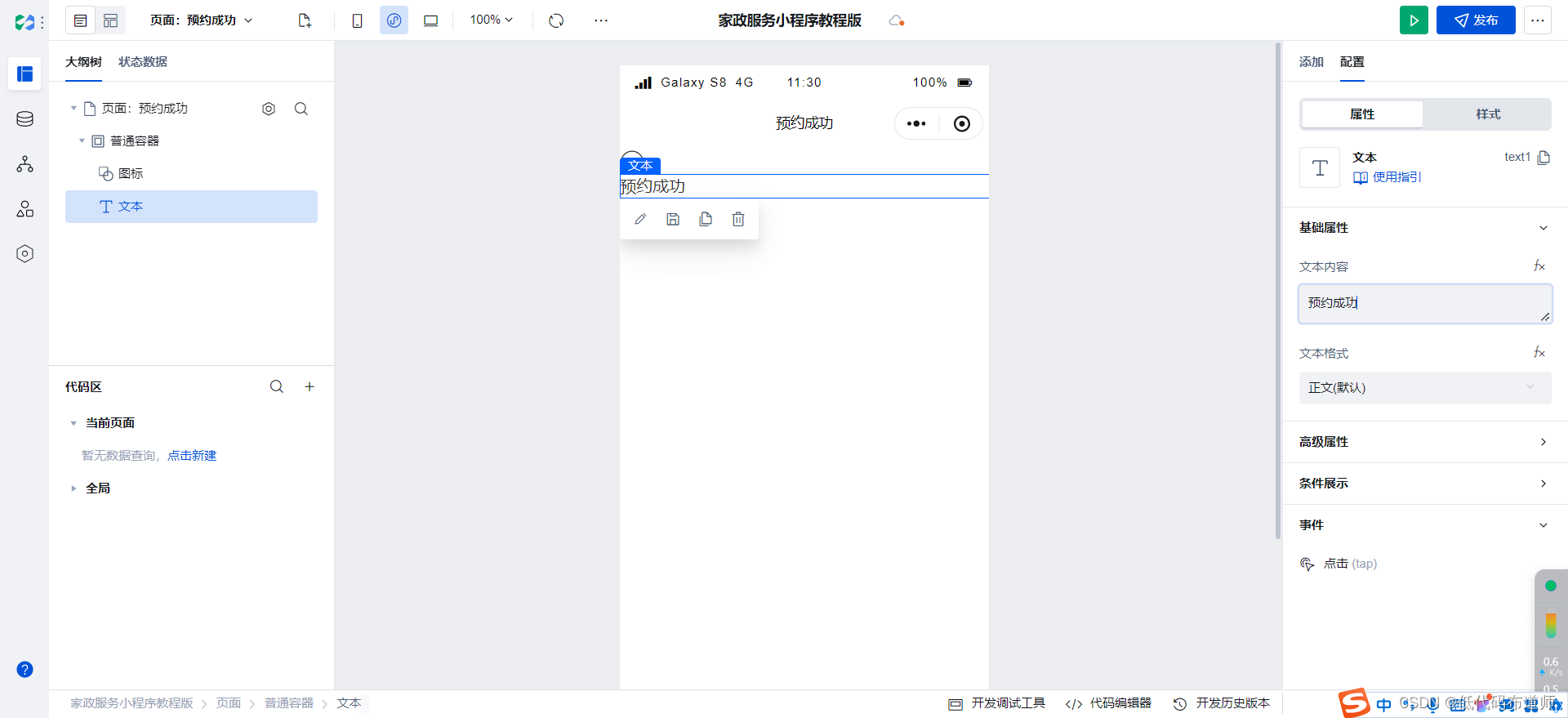This screenshot has width=1568, height=718.
Task: Bind expression for 文本格式 via fx
Action: coord(1539,353)
